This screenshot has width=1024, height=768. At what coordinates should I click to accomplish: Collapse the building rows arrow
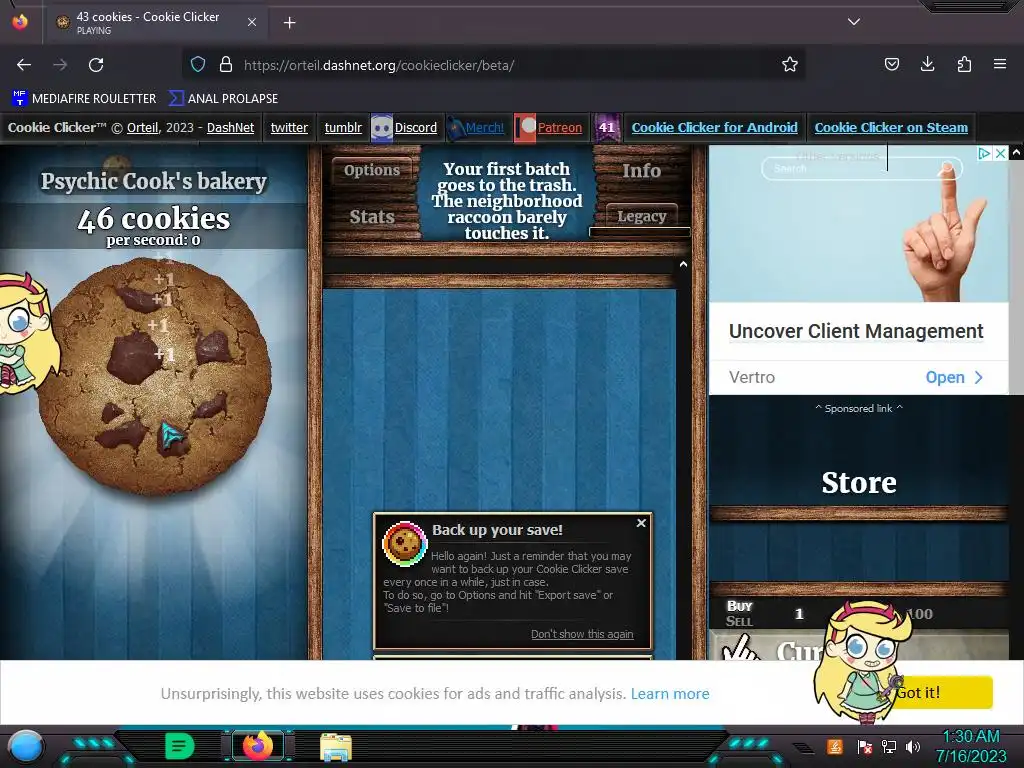click(x=683, y=264)
